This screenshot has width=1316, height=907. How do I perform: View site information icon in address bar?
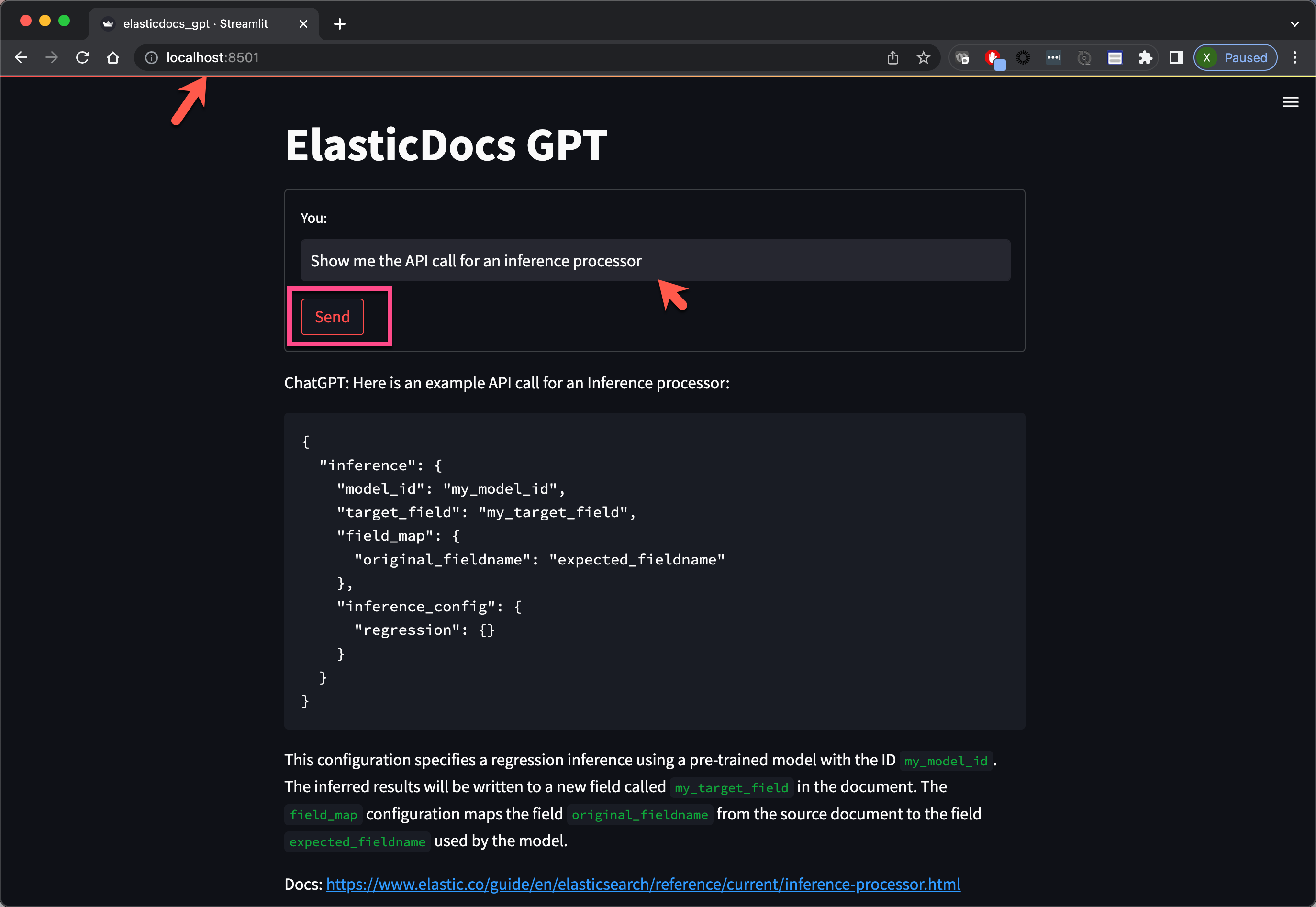click(x=151, y=57)
